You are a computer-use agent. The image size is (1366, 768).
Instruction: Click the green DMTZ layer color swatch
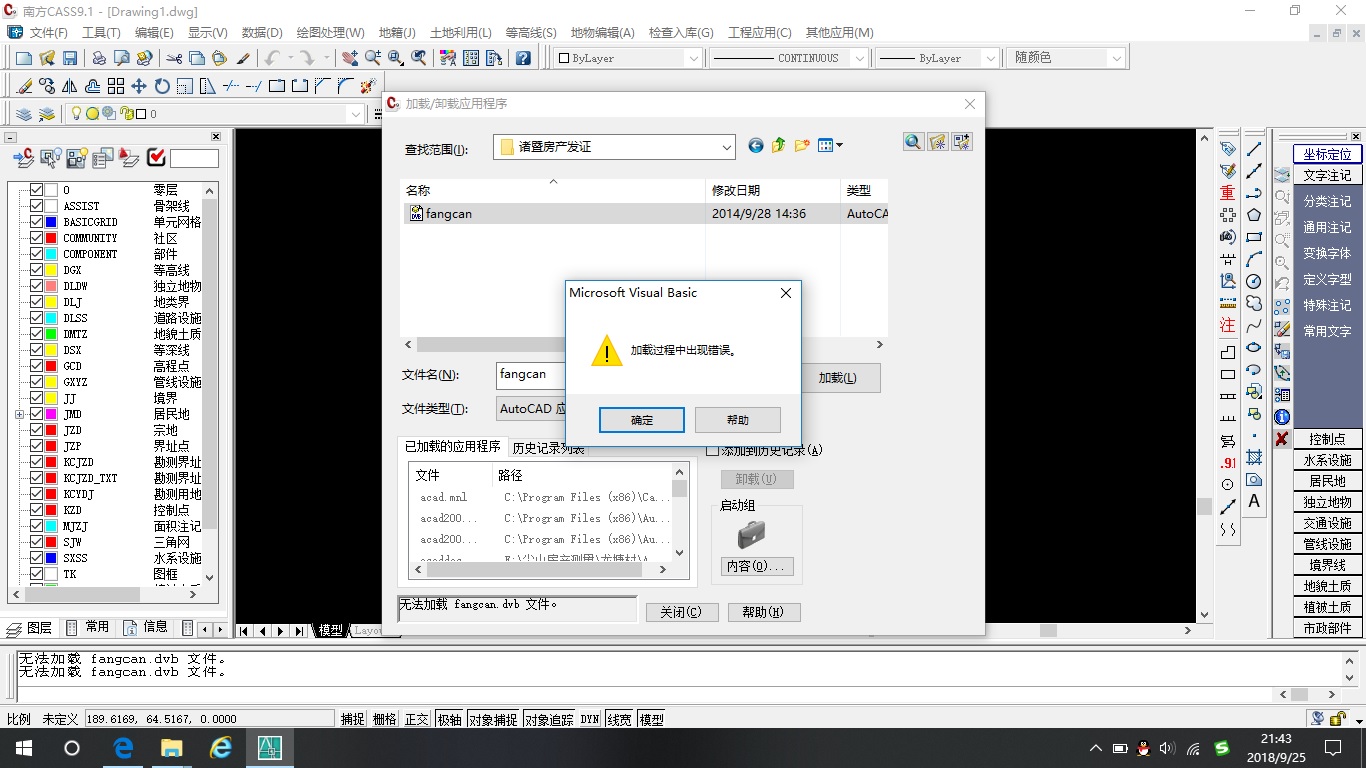coord(51,334)
